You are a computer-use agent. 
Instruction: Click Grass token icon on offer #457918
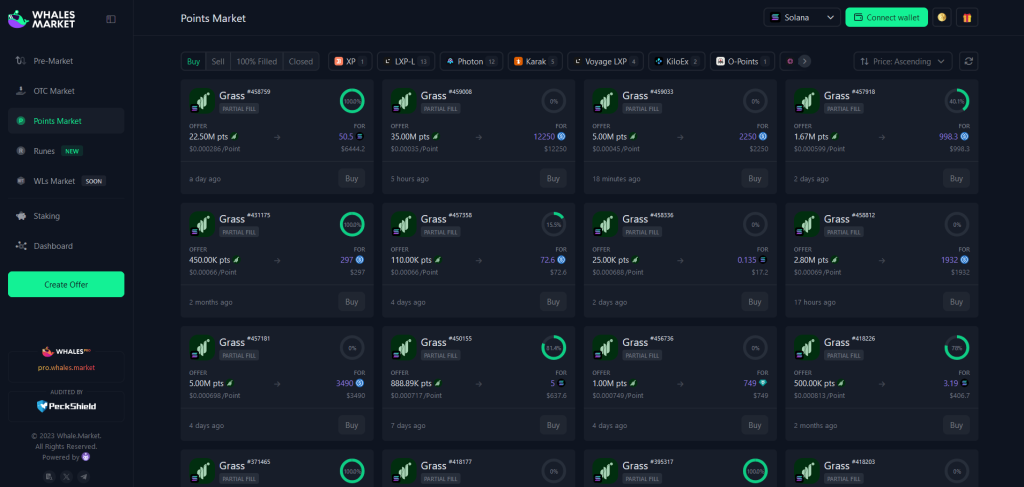click(x=807, y=101)
